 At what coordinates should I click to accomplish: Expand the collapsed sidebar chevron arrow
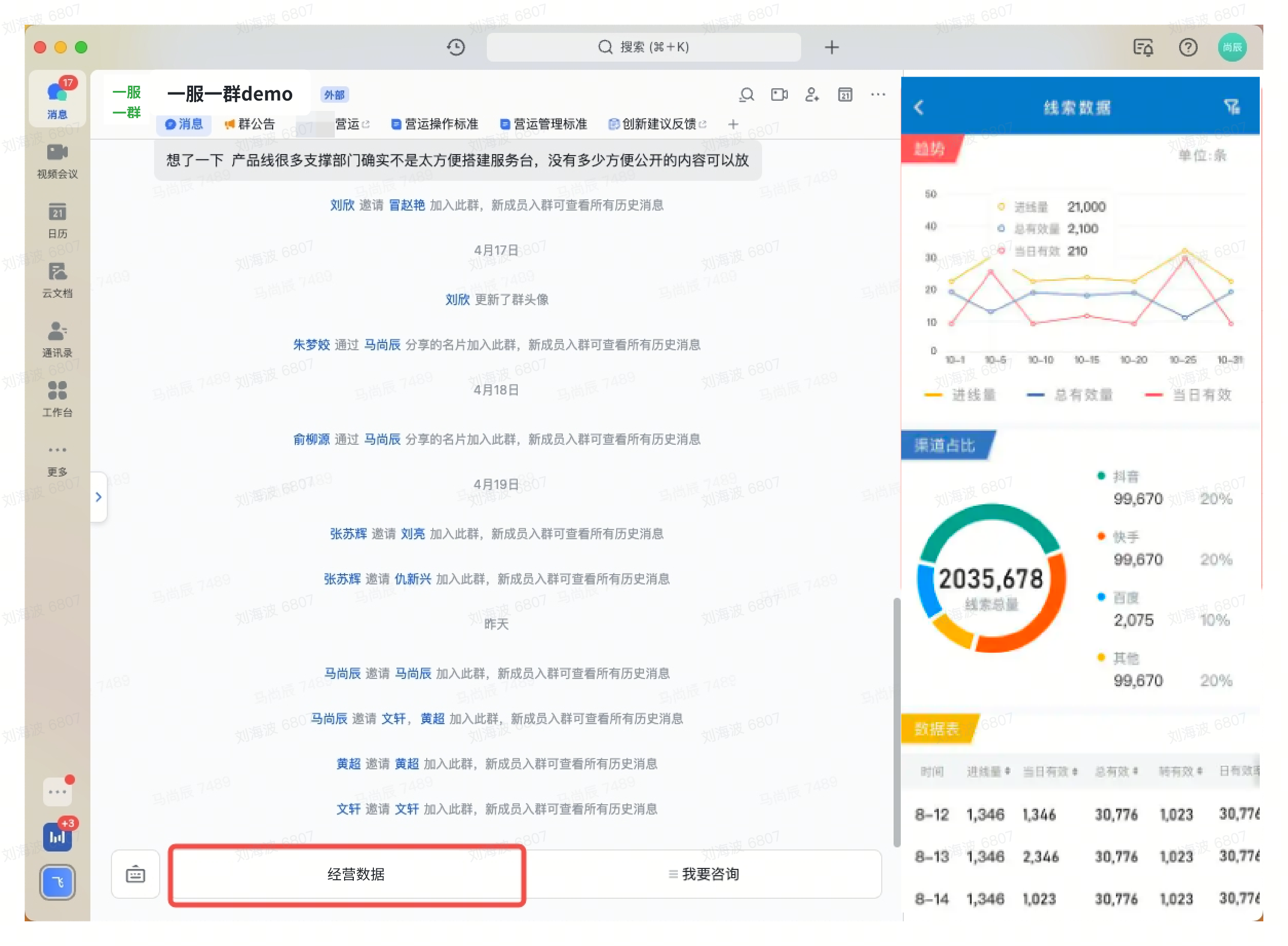[x=99, y=497]
